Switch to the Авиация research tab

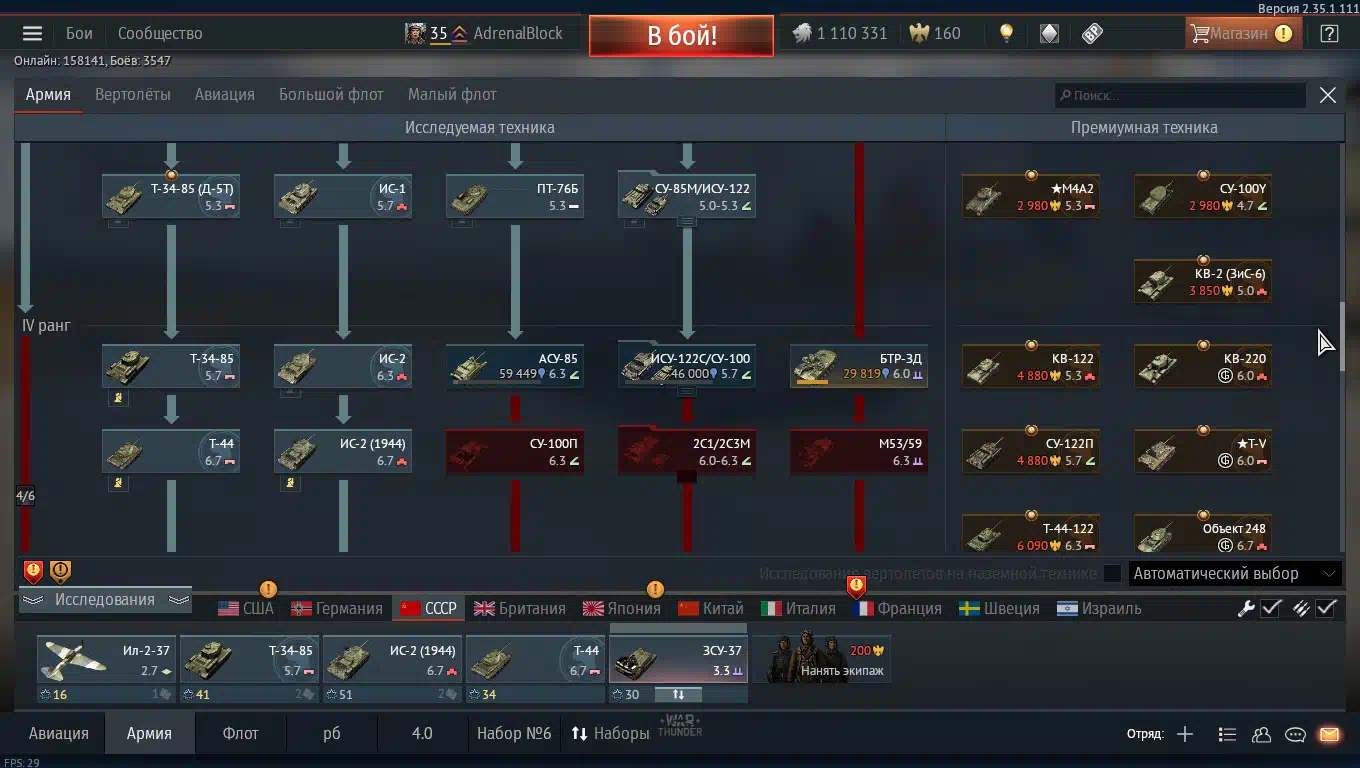(225, 95)
